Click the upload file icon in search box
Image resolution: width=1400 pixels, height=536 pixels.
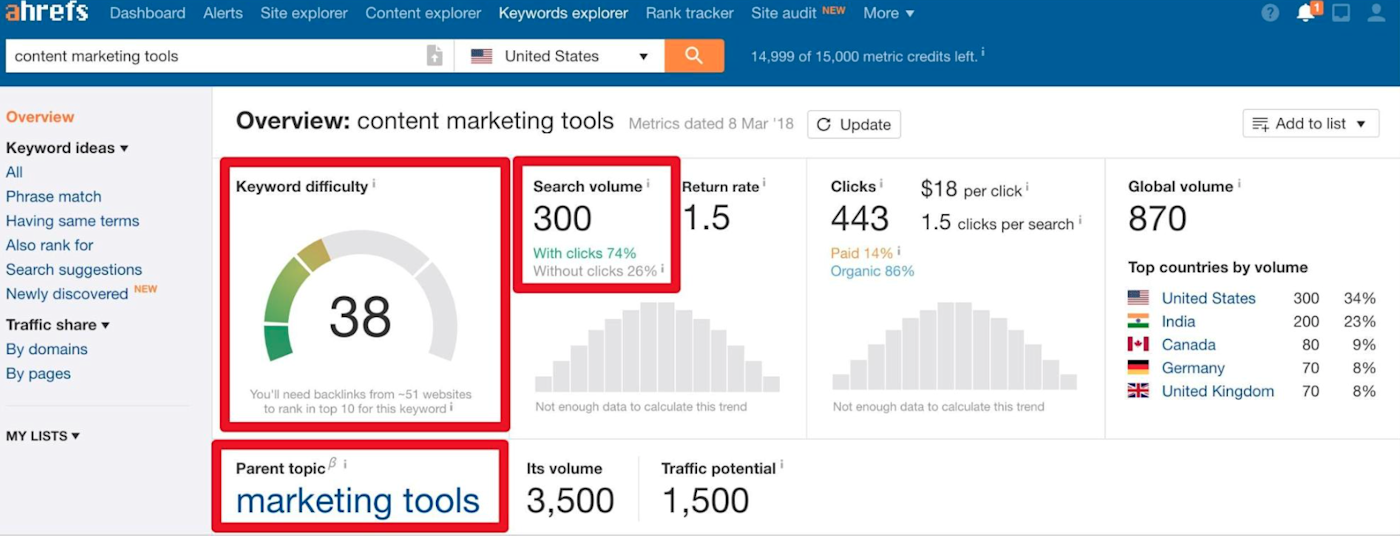(434, 56)
